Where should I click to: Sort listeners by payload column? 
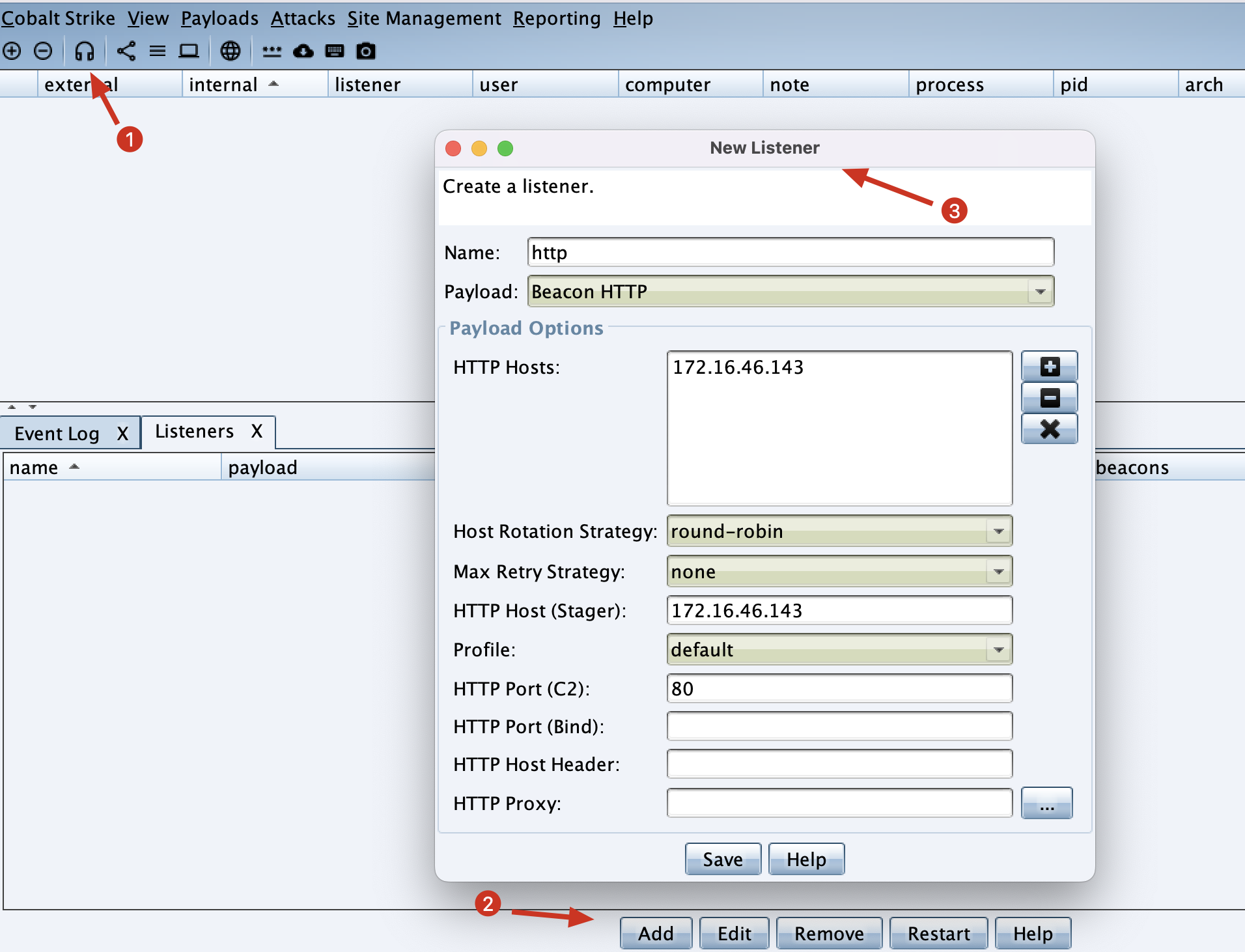pyautogui.click(x=328, y=468)
